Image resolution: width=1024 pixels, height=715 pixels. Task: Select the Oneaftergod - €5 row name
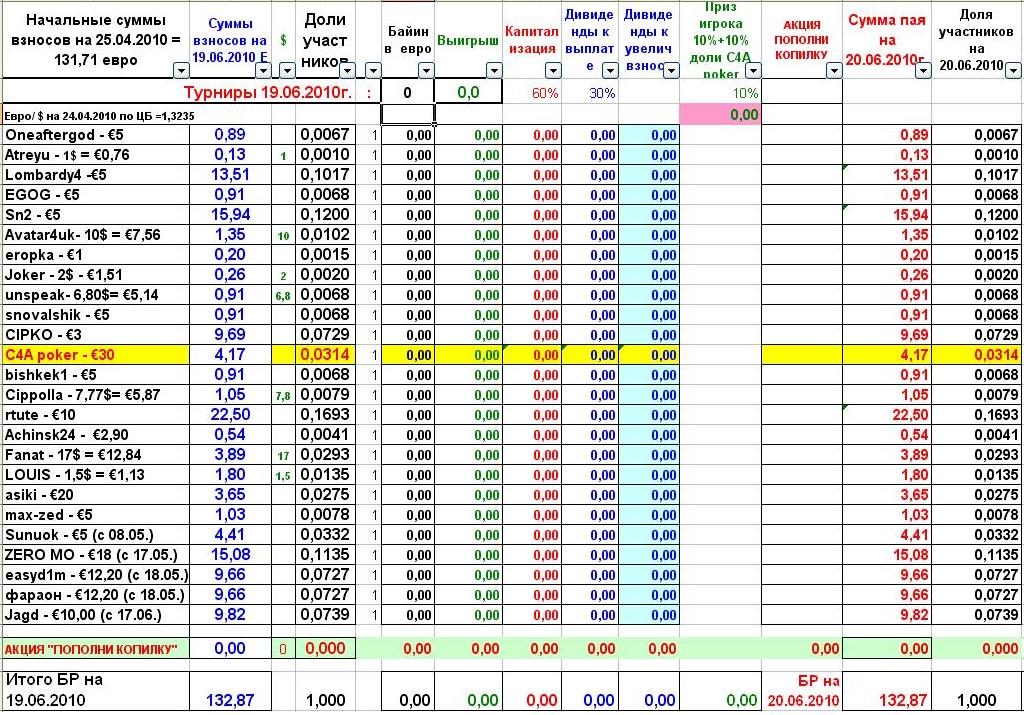[95, 135]
